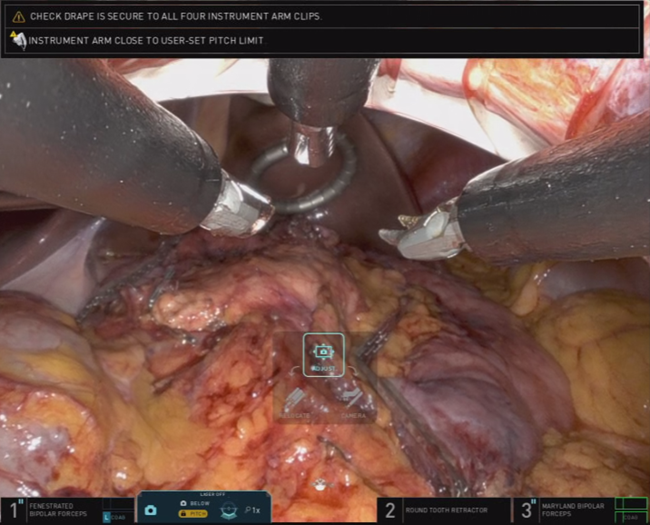650x525 pixels.
Task: Click the drape secure warning message
Action: 176,17
